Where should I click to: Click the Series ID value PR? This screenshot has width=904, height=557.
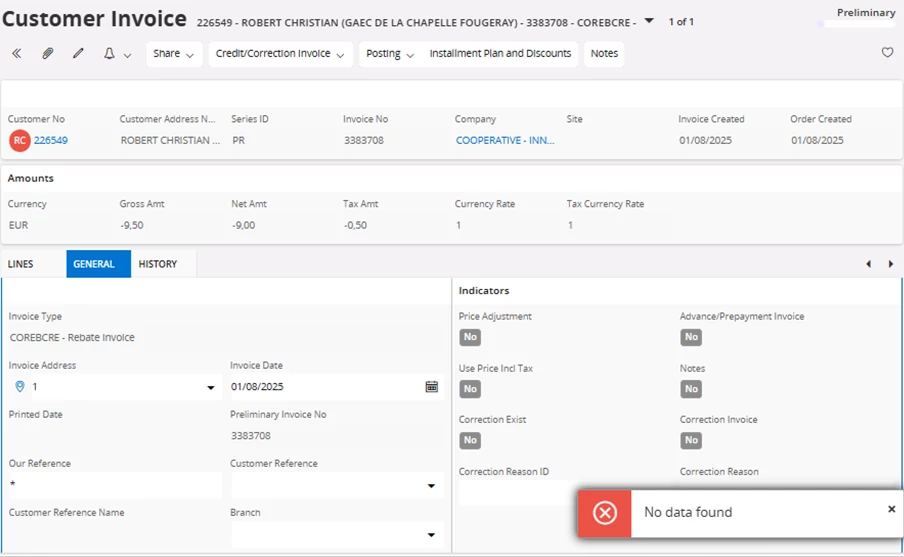pyautogui.click(x=239, y=140)
